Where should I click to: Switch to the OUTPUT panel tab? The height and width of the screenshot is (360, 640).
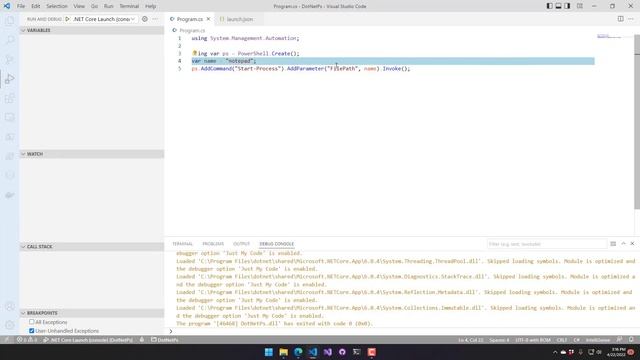click(x=241, y=244)
